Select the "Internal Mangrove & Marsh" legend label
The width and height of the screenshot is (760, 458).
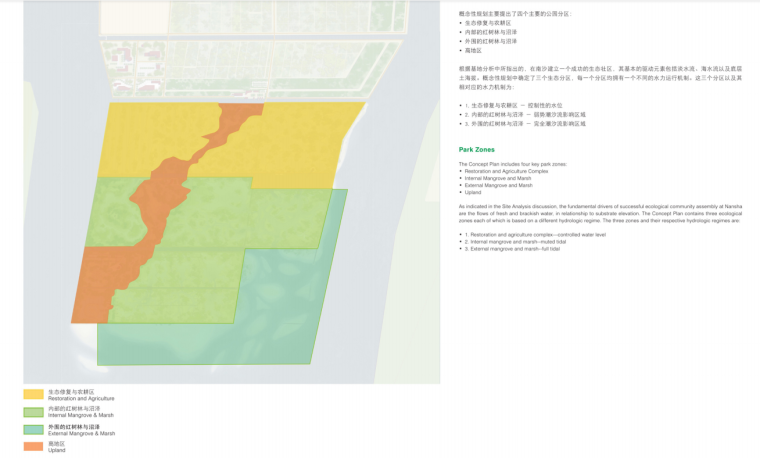[x=81, y=416]
